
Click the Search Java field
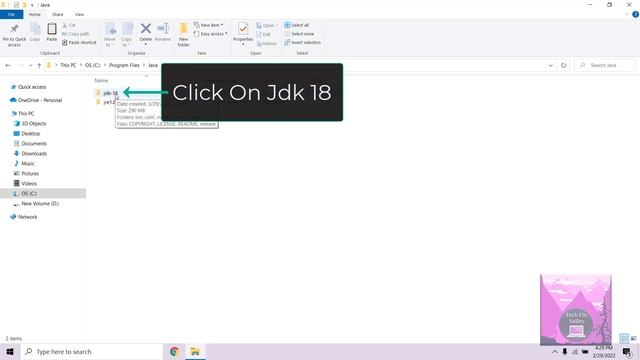tap(605, 65)
